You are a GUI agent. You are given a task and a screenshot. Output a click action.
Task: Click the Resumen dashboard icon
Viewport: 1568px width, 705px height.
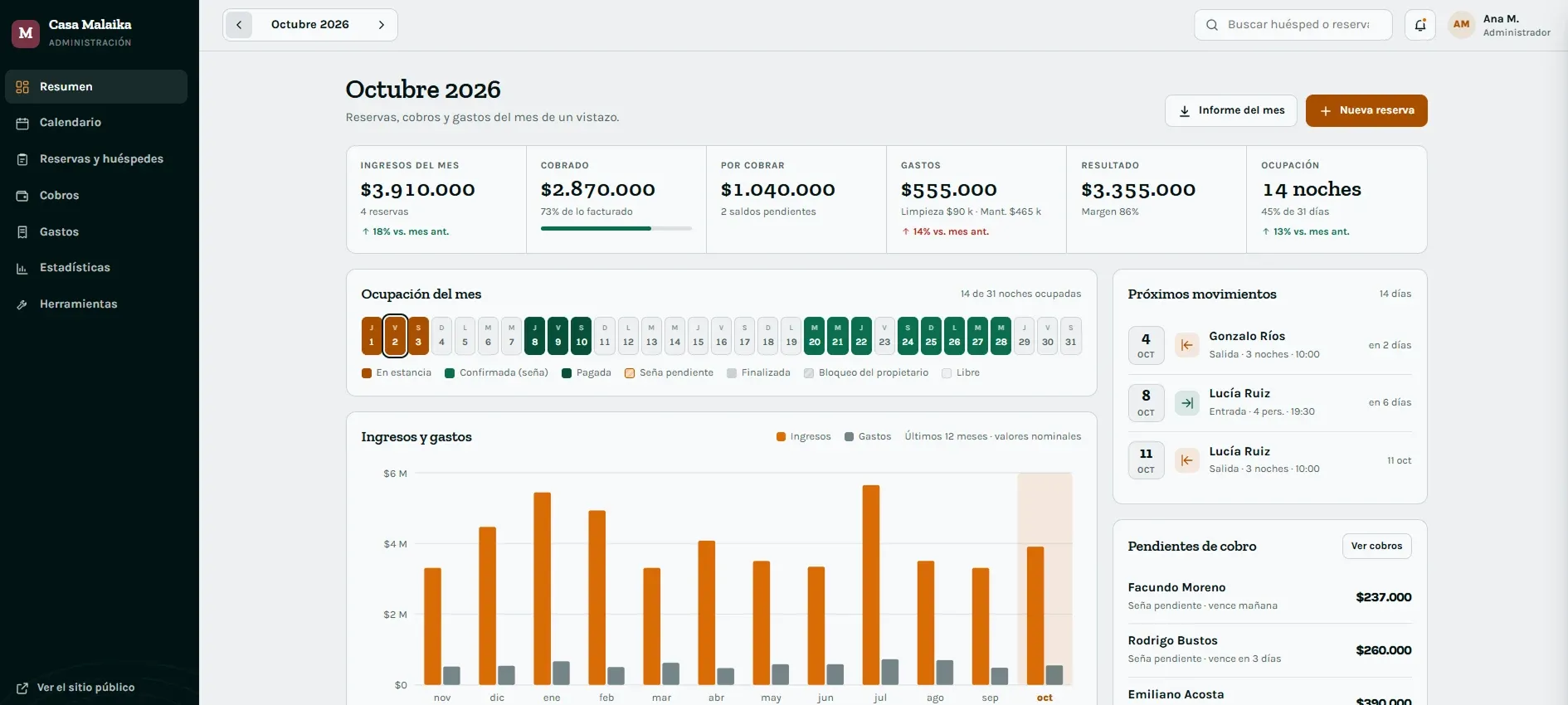(22, 87)
